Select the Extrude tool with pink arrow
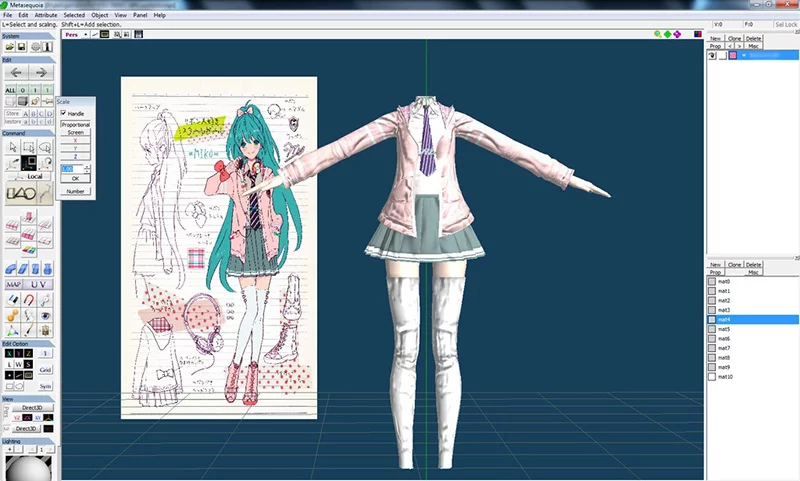This screenshot has width=800, height=481. coord(29,218)
